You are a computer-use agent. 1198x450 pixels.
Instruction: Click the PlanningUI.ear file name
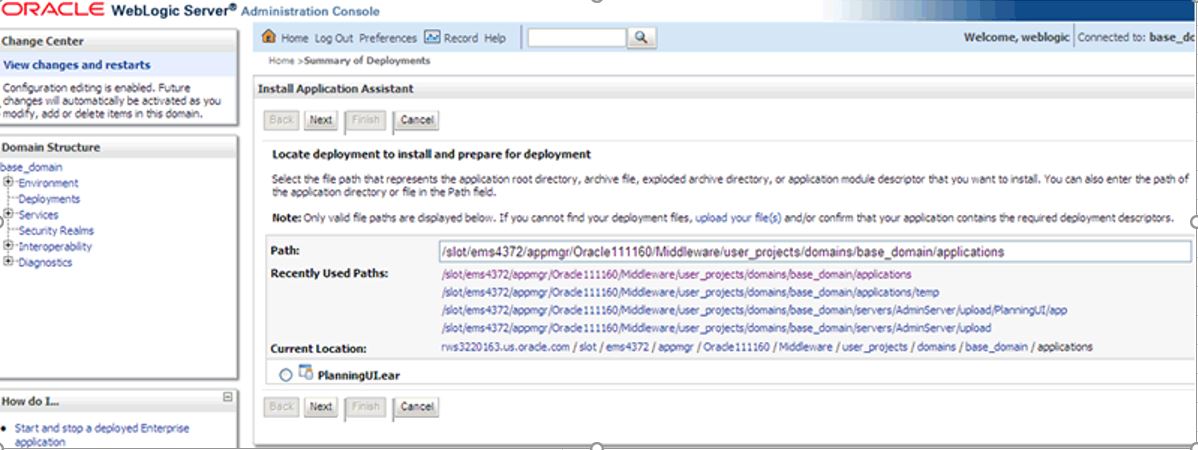(x=359, y=376)
